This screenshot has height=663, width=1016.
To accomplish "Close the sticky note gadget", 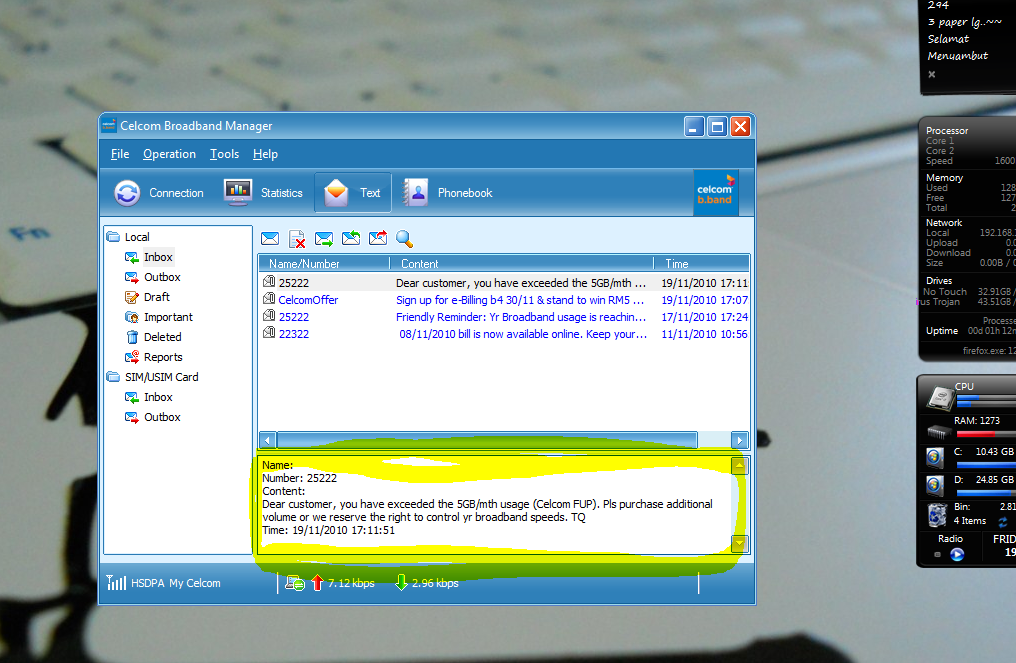I will pyautogui.click(x=932, y=75).
